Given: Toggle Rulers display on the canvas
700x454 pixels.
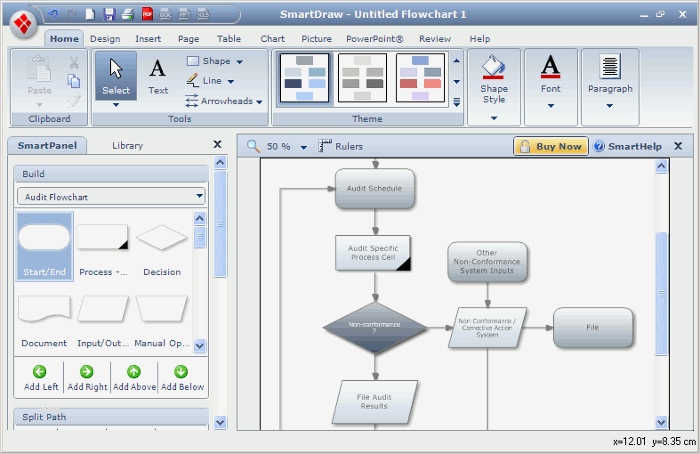Looking at the screenshot, I should 341,146.
